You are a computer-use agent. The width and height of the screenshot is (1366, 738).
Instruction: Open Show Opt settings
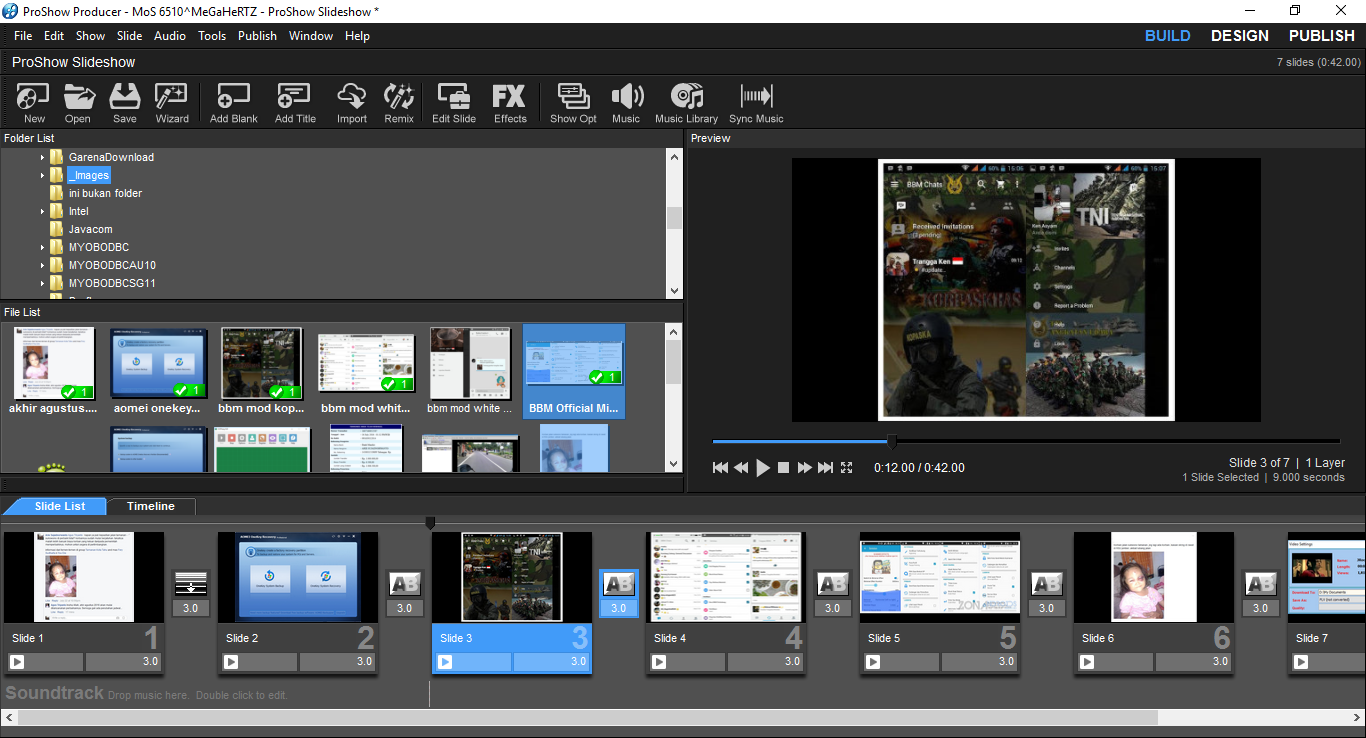tap(573, 103)
